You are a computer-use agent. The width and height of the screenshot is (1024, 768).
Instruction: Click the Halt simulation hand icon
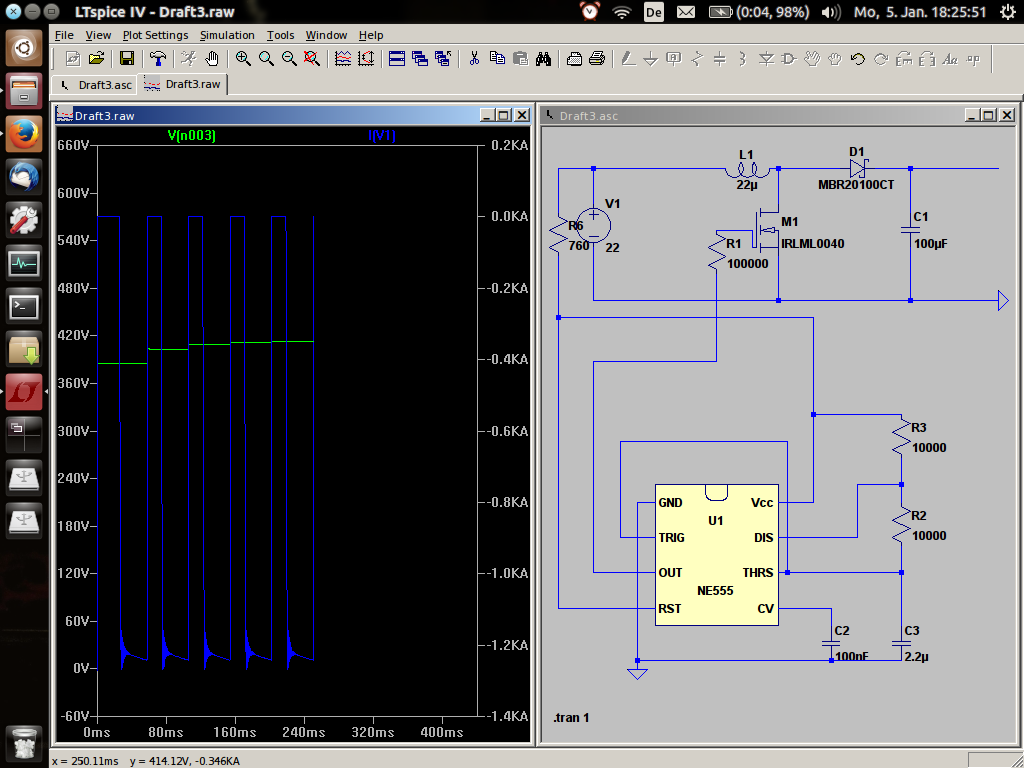point(212,59)
